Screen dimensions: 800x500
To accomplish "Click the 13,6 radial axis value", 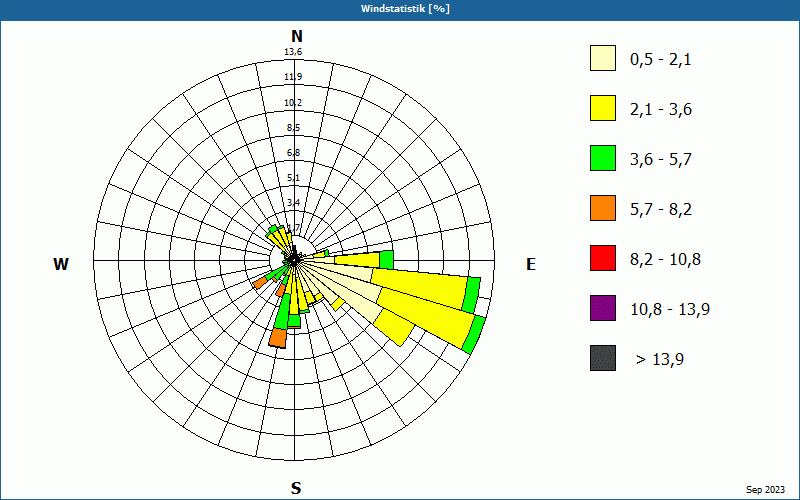I will click(x=293, y=52).
